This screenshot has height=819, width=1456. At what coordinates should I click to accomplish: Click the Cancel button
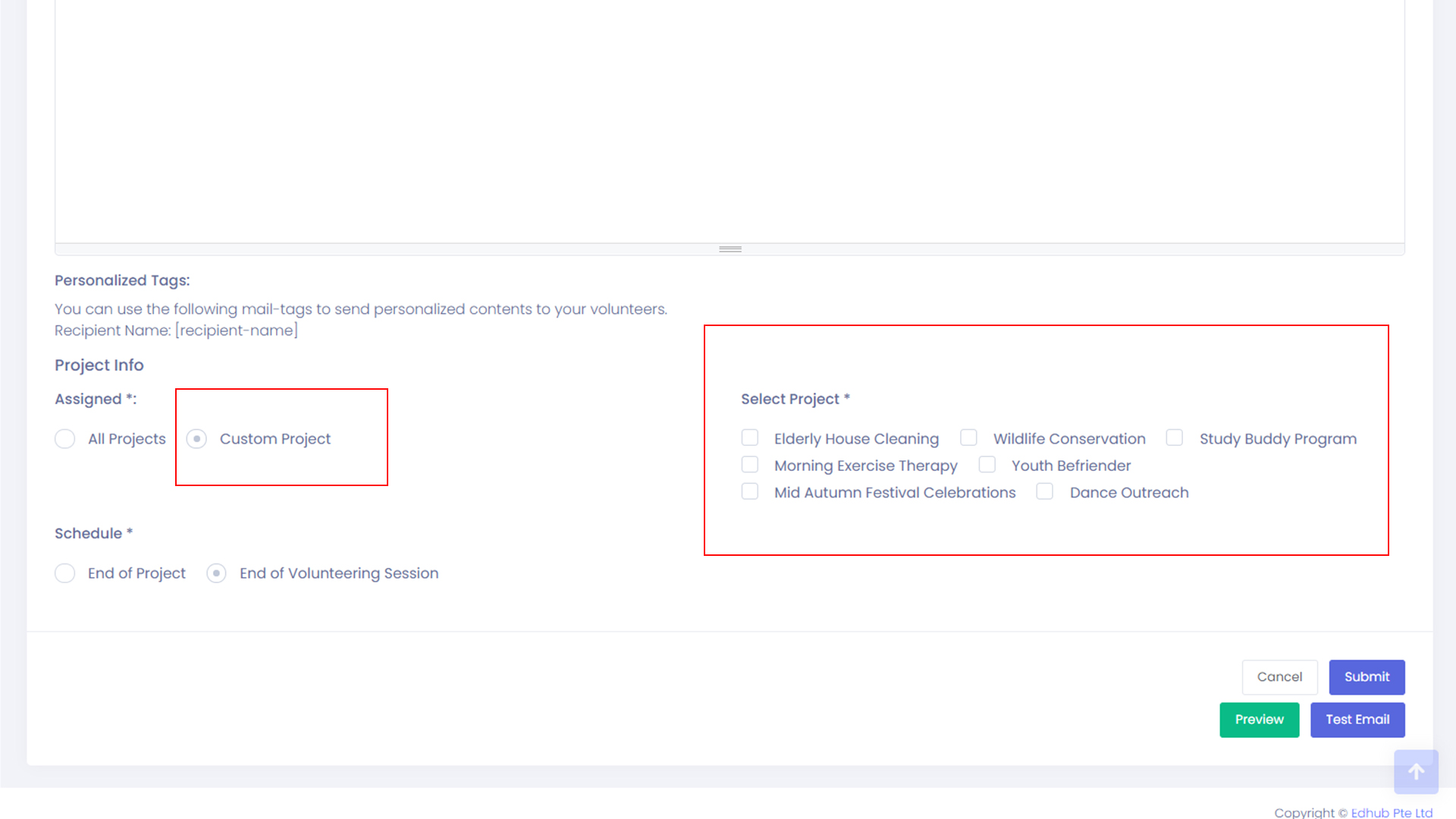tap(1279, 676)
